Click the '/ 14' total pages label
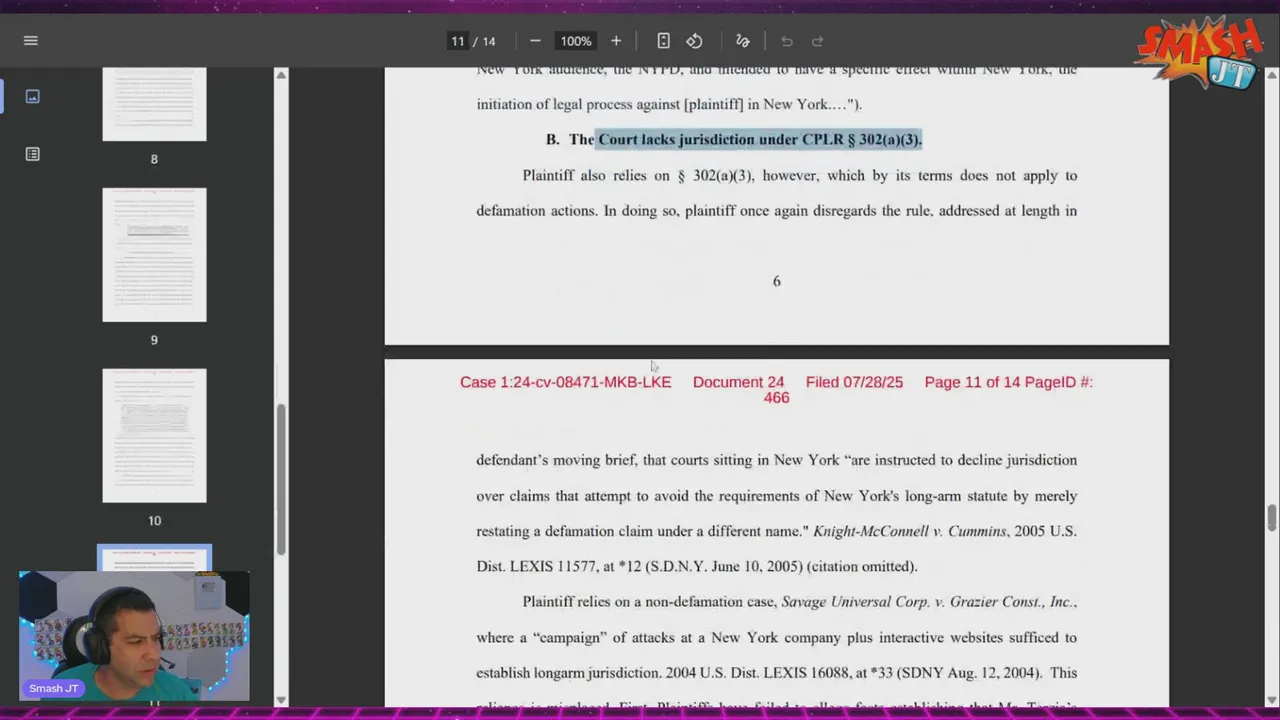The image size is (1280, 720). [485, 41]
